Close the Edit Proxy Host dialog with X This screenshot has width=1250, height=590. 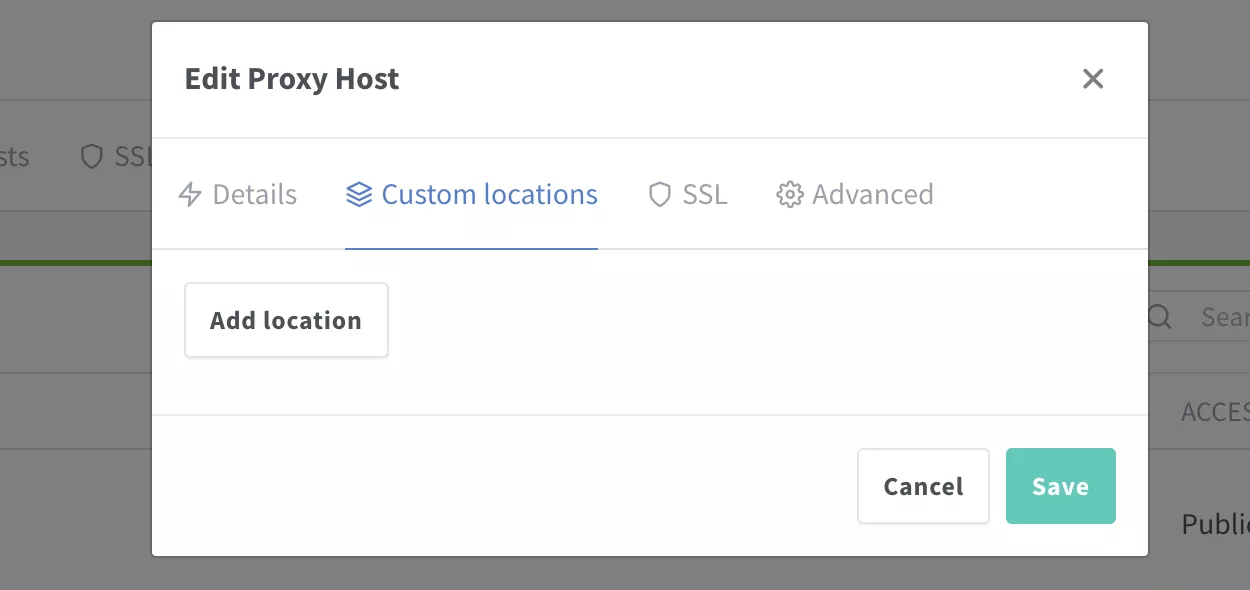1093,79
